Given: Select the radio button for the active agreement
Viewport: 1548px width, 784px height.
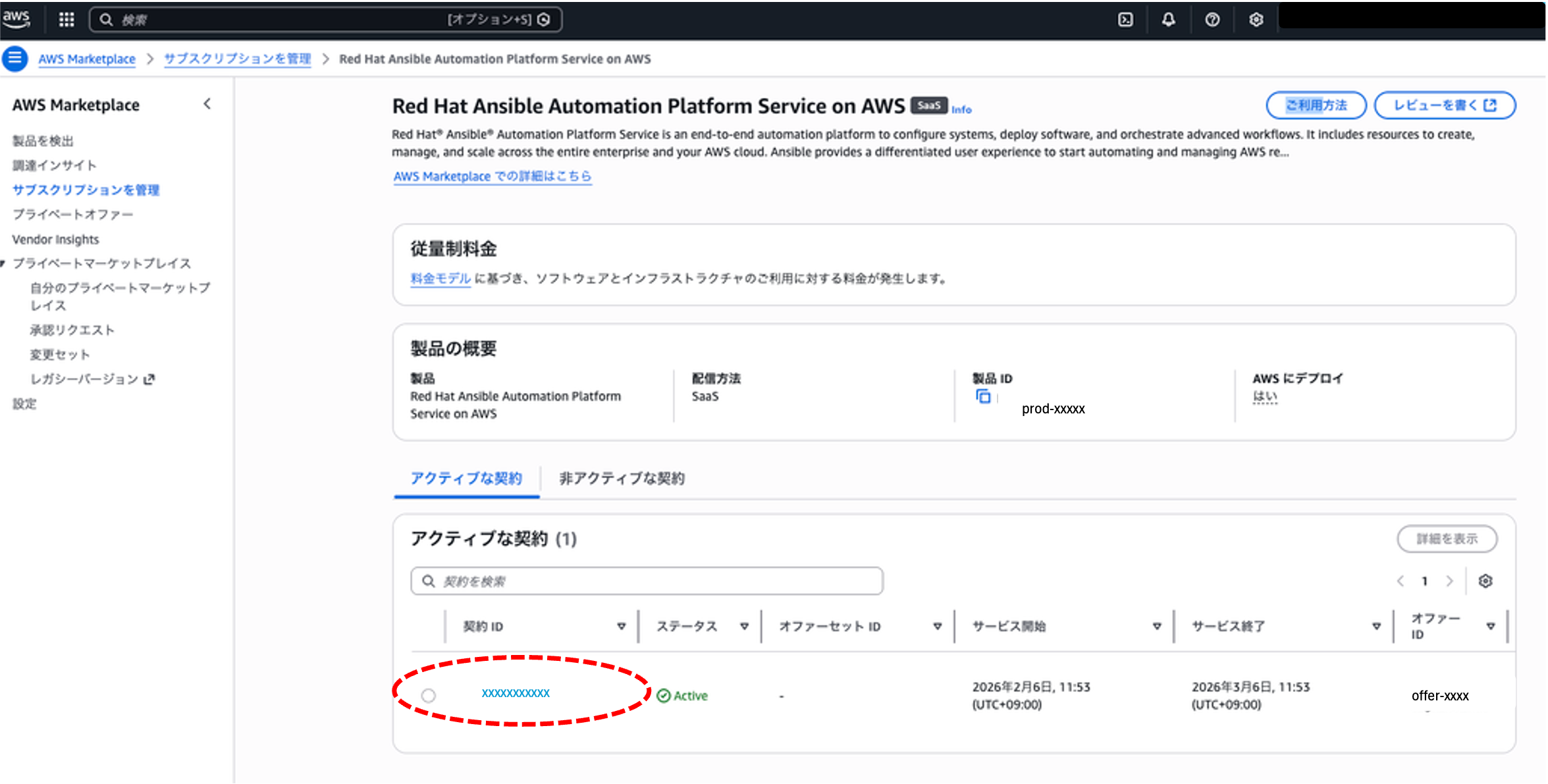Looking at the screenshot, I should pos(429,695).
